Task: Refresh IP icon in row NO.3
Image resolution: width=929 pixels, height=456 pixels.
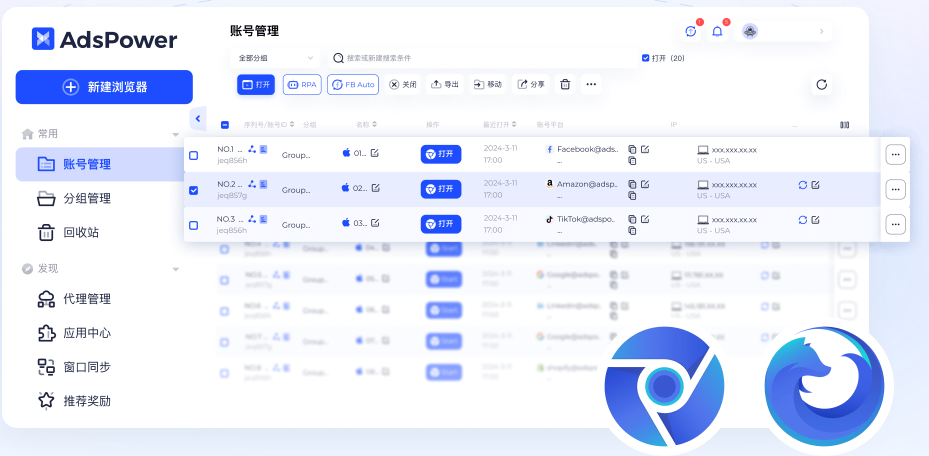Action: [x=803, y=220]
